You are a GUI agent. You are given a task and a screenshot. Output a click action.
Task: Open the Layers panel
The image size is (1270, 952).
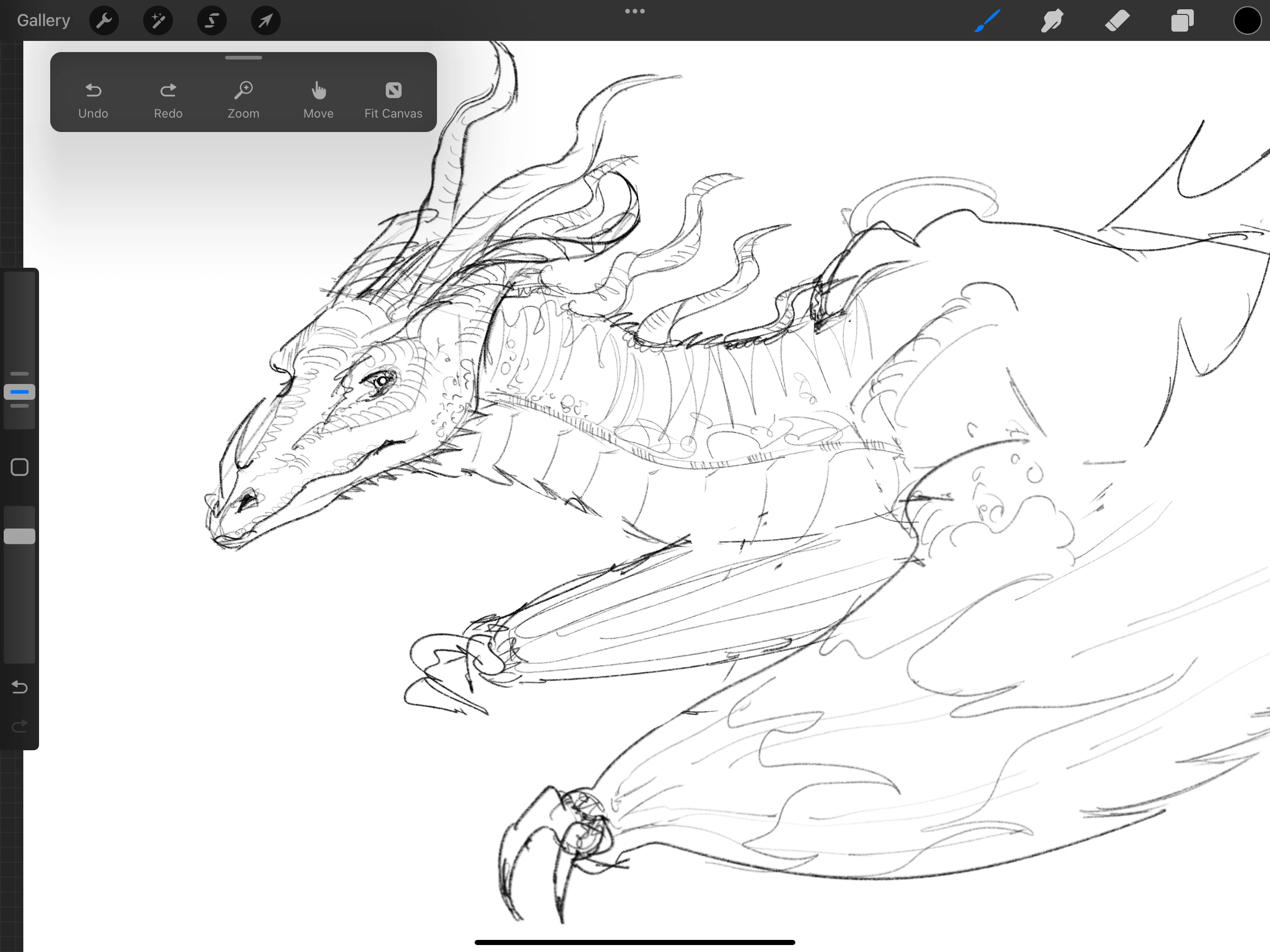(x=1182, y=21)
